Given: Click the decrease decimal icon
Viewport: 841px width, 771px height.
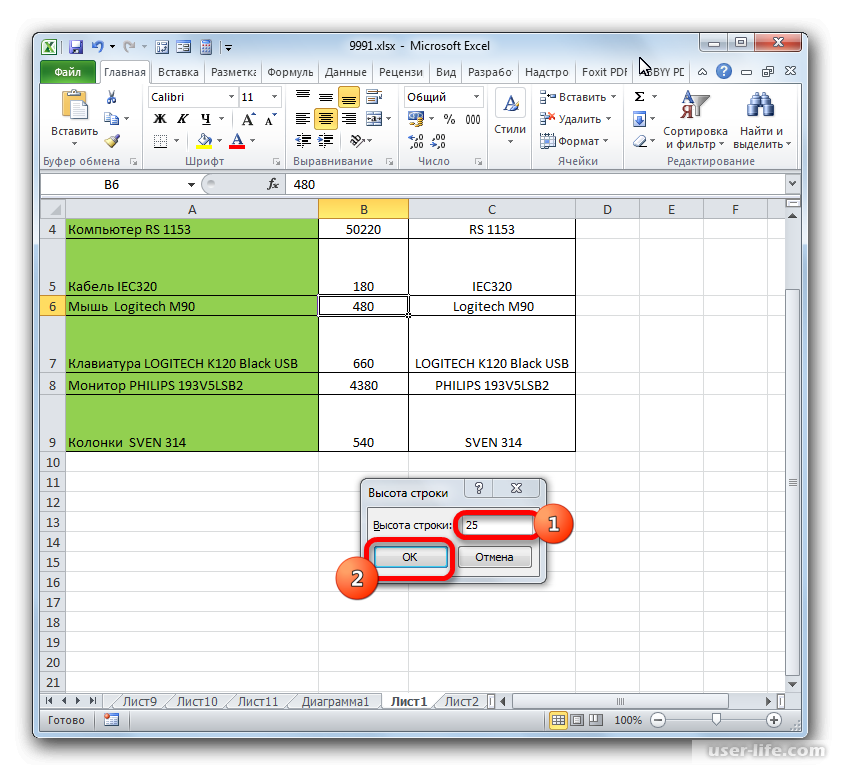Looking at the screenshot, I should click(x=438, y=141).
